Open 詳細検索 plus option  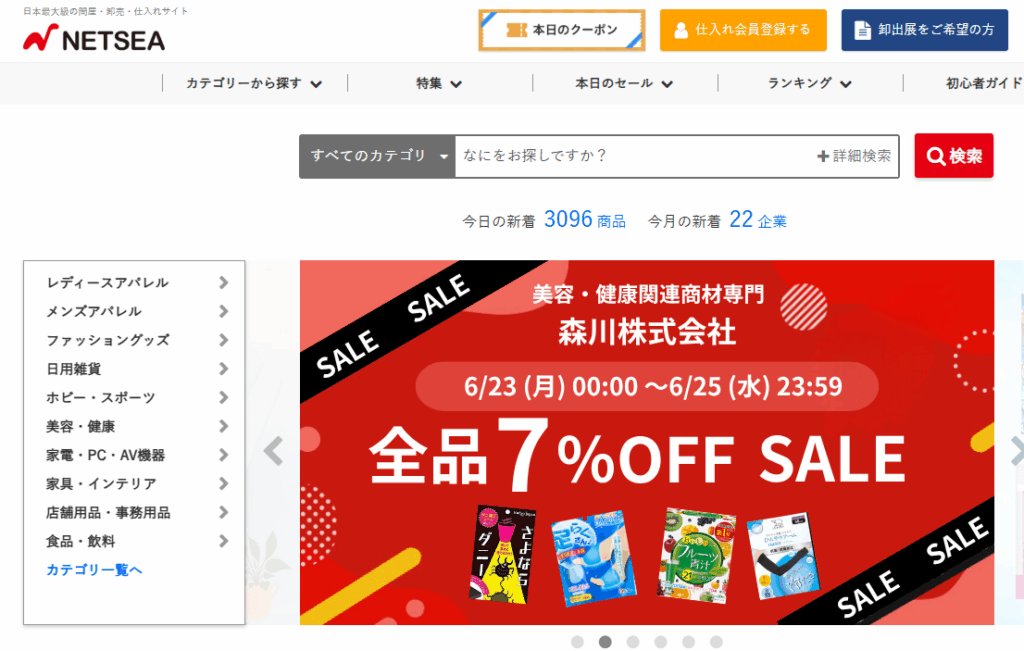pos(854,156)
